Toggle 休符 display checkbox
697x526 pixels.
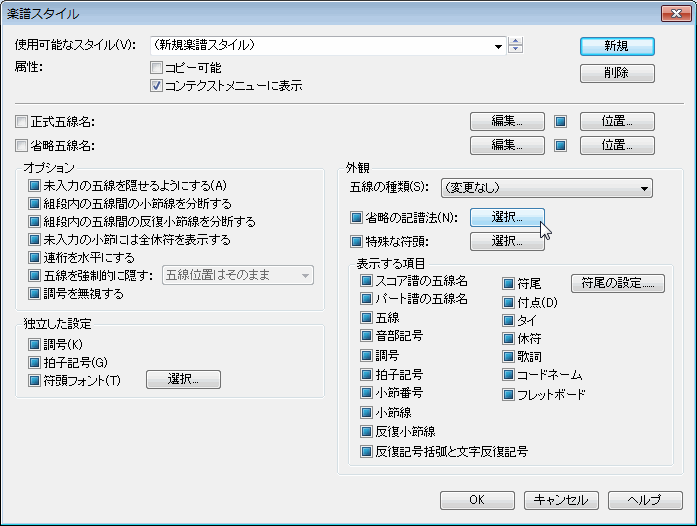(508, 338)
